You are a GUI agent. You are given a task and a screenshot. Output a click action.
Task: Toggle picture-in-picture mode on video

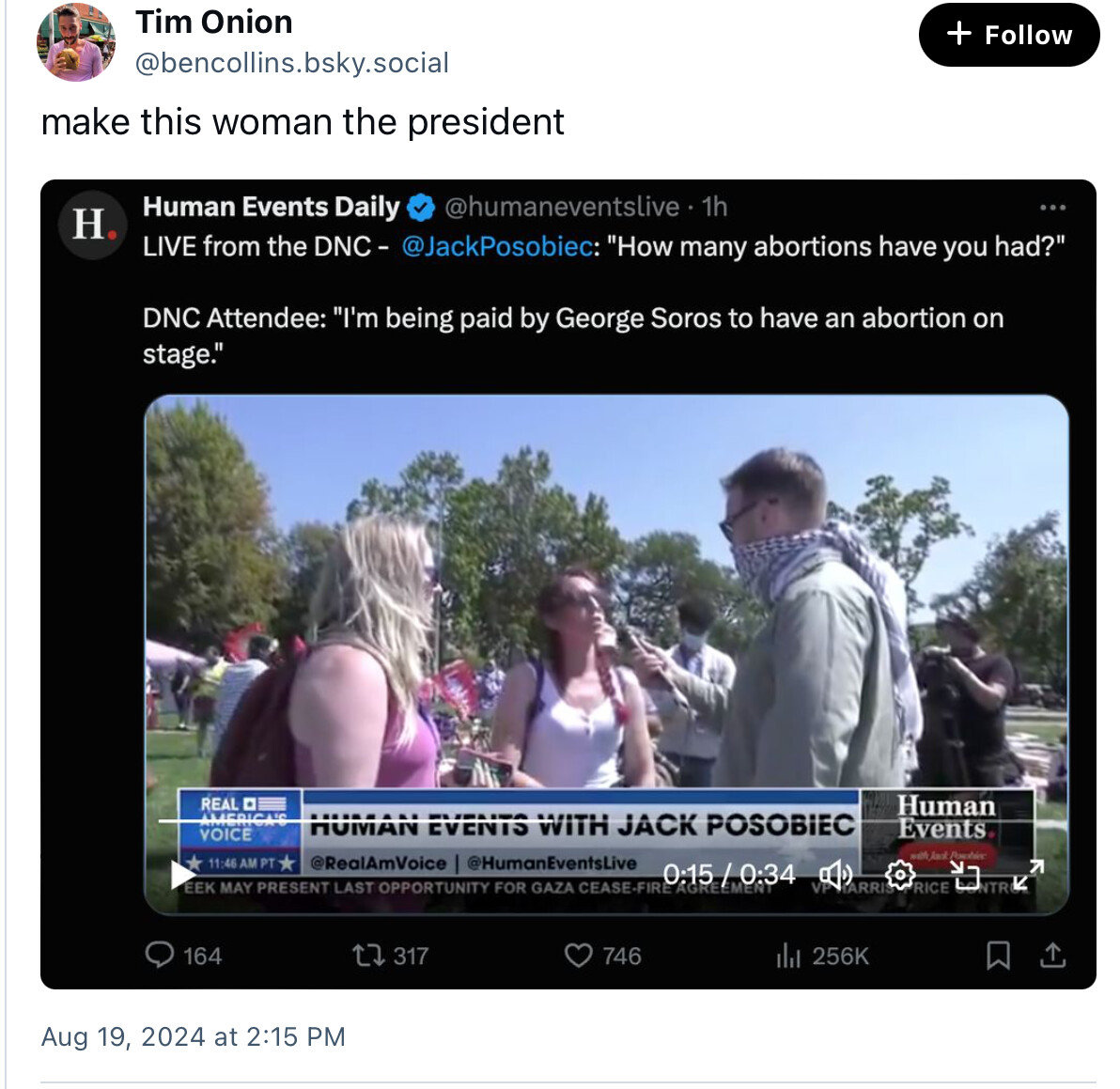(x=965, y=875)
